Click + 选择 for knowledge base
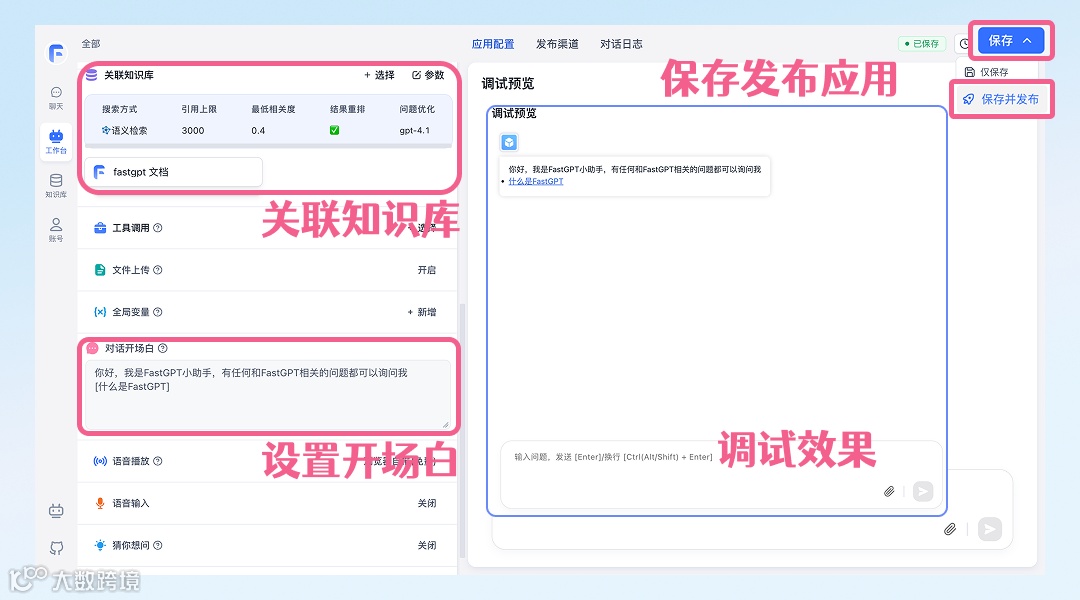The image size is (1080, 600). pos(379,75)
